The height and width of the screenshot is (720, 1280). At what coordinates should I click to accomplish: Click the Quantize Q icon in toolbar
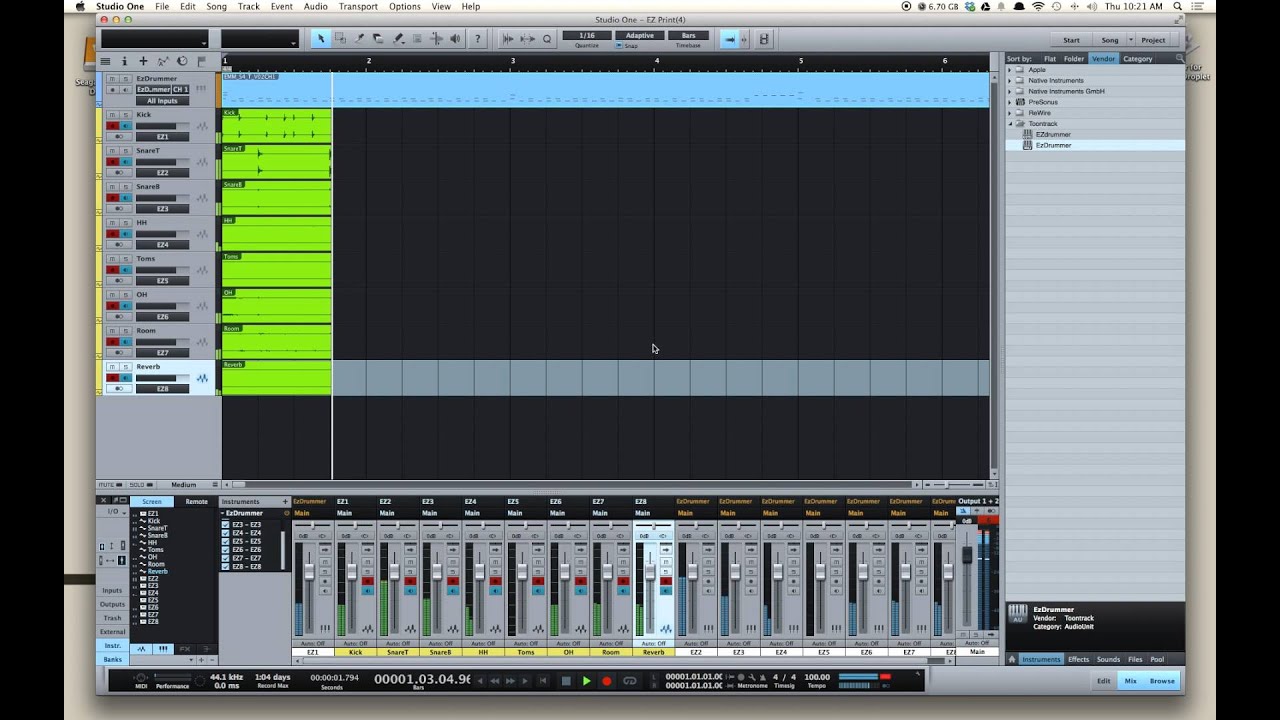pos(547,39)
